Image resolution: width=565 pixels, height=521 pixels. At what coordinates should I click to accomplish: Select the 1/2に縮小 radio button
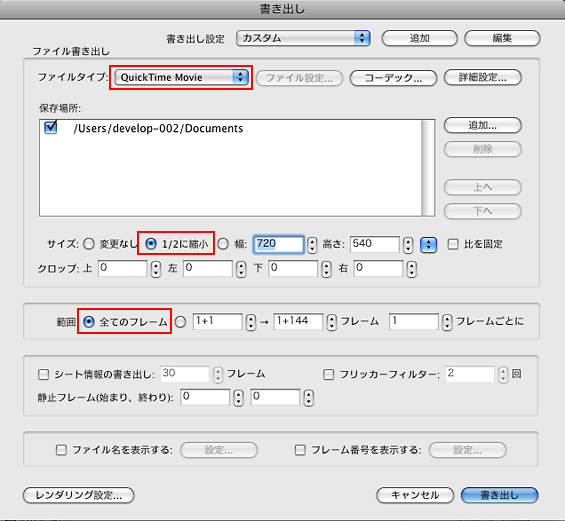151,244
